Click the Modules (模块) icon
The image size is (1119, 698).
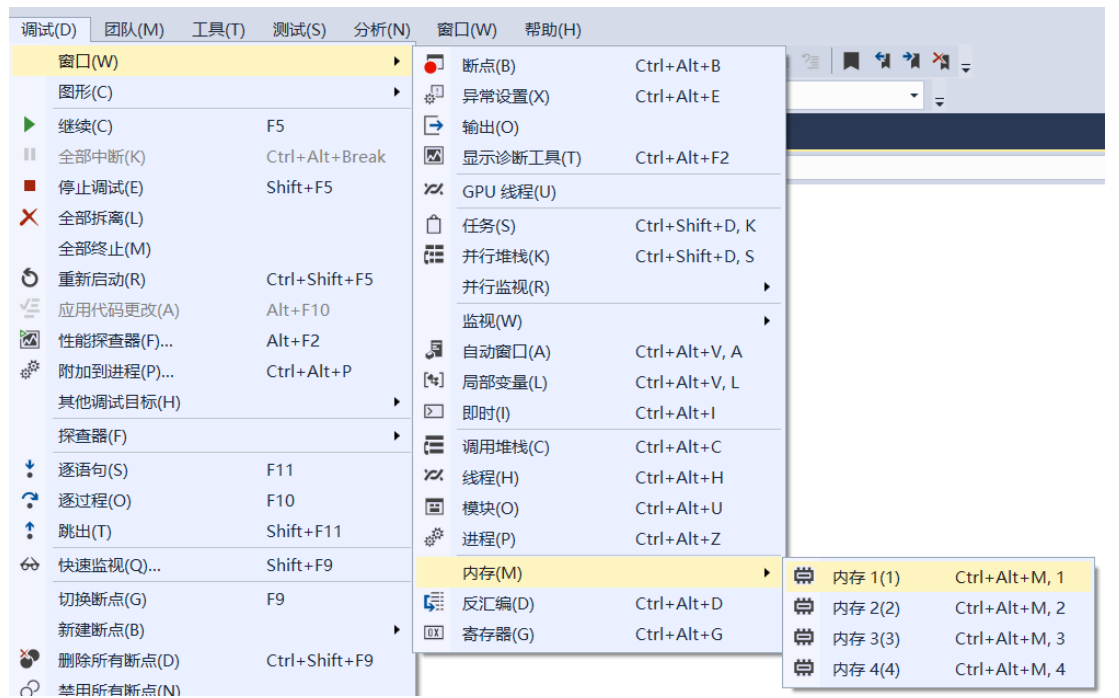433,507
